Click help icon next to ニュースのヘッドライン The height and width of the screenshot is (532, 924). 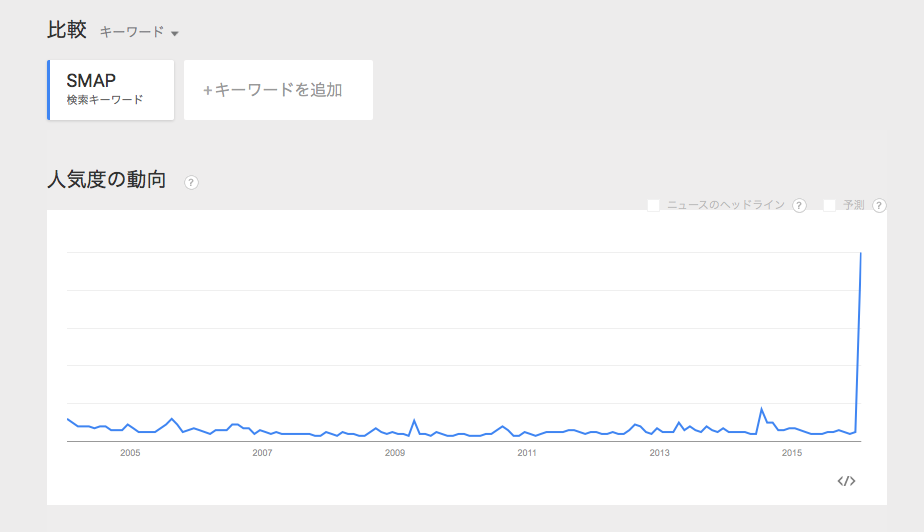[799, 206]
